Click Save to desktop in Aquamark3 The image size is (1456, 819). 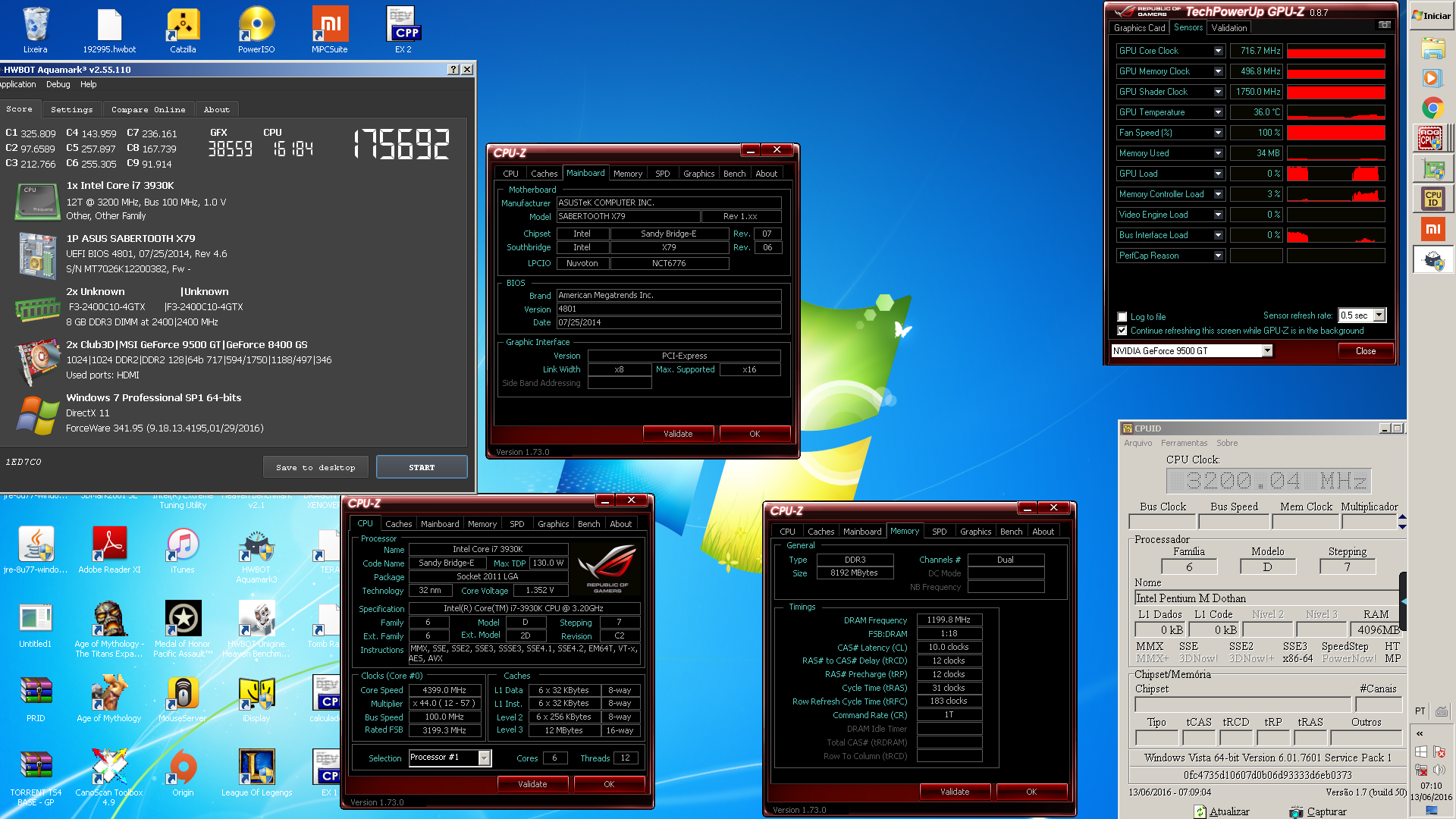(x=315, y=467)
